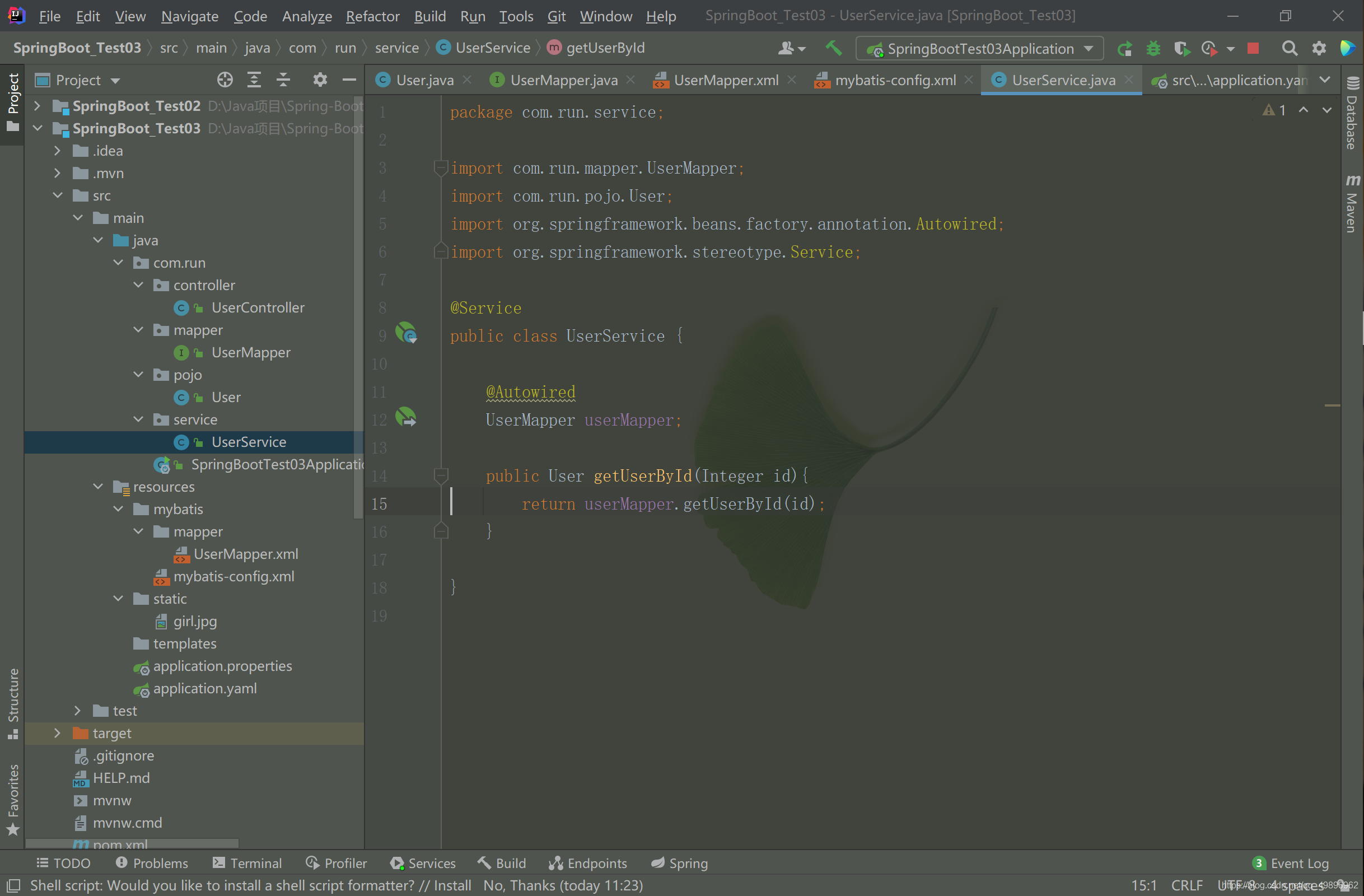Open IDE settings gear in the top toolbar
The height and width of the screenshot is (896, 1364).
1319,49
